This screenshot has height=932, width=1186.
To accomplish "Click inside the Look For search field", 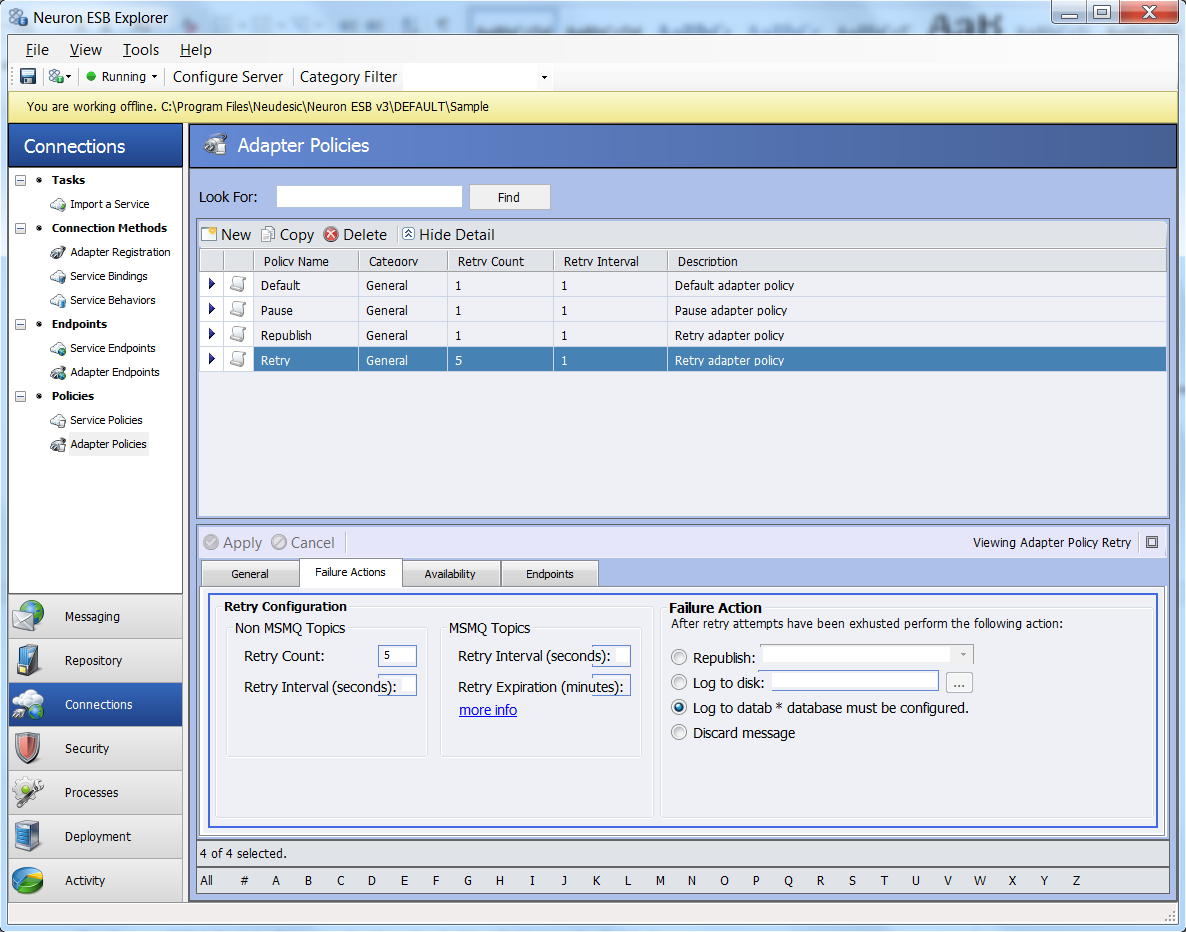I will point(368,196).
